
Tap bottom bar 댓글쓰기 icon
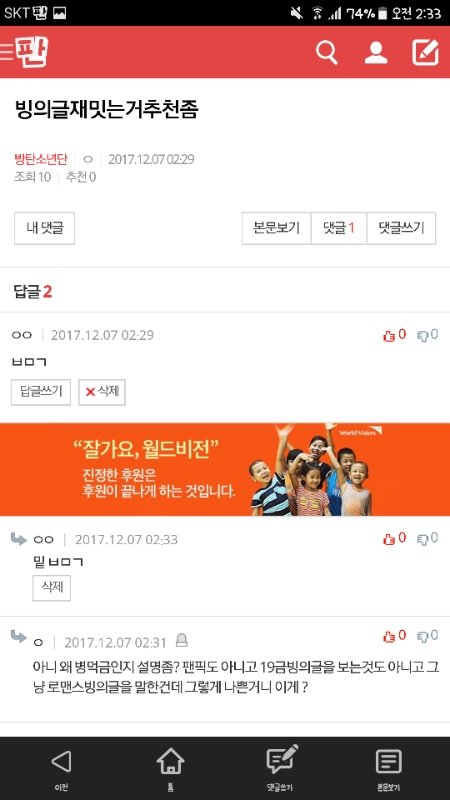pos(282,768)
